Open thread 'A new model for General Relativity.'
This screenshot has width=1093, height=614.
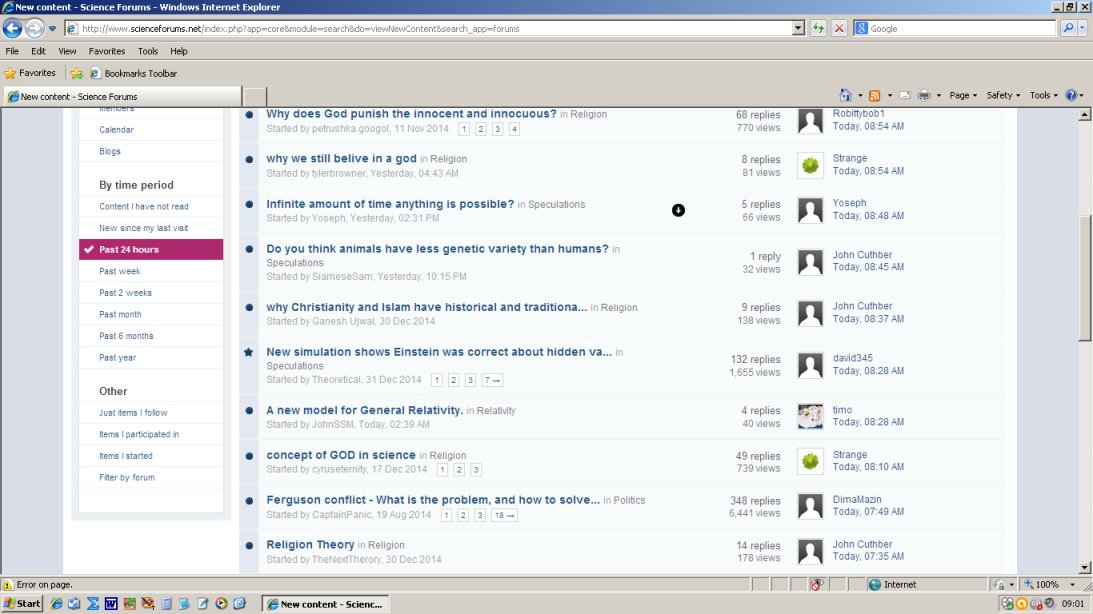364,410
